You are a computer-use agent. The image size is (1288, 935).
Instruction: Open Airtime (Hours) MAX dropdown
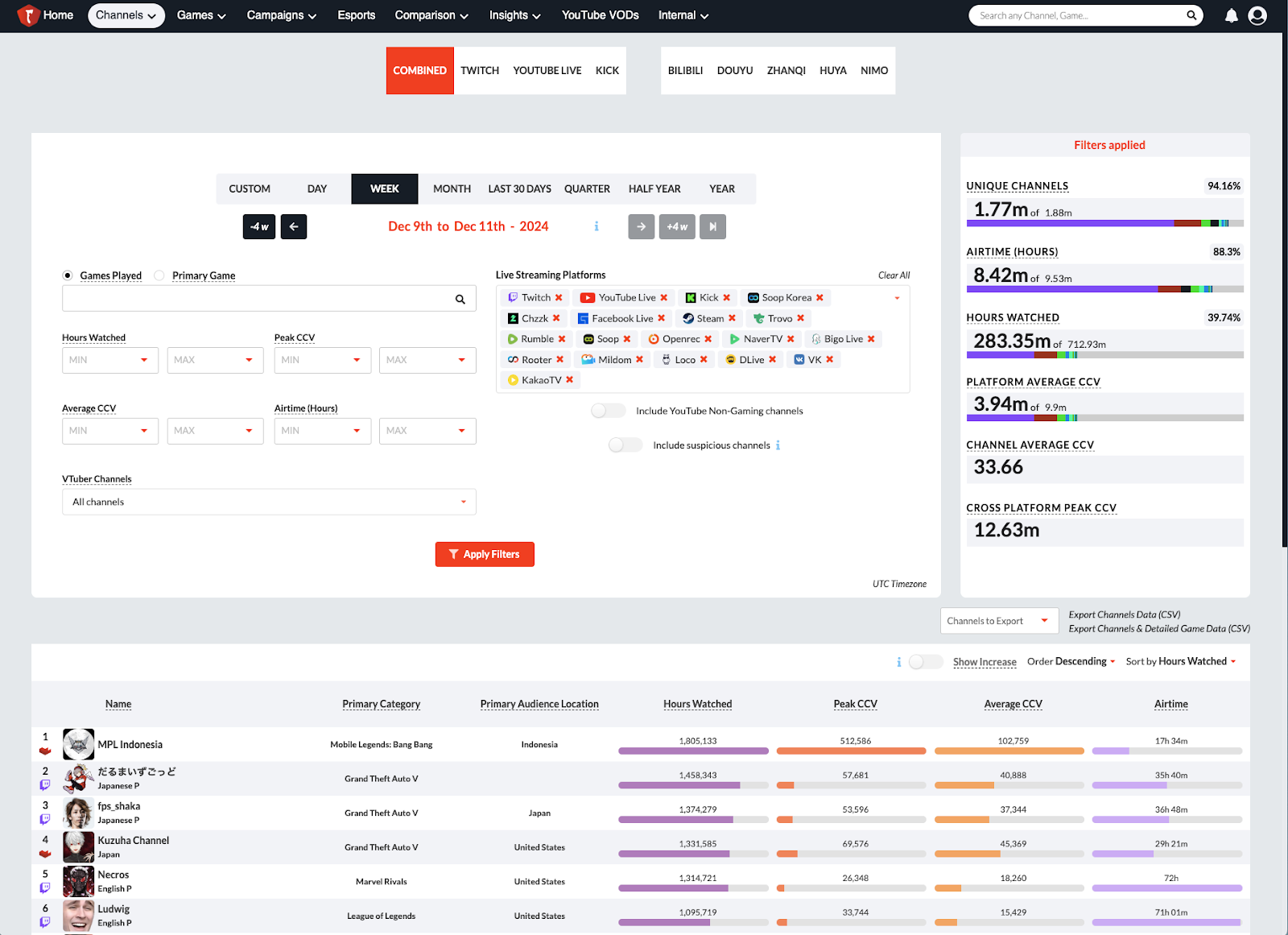pos(427,431)
